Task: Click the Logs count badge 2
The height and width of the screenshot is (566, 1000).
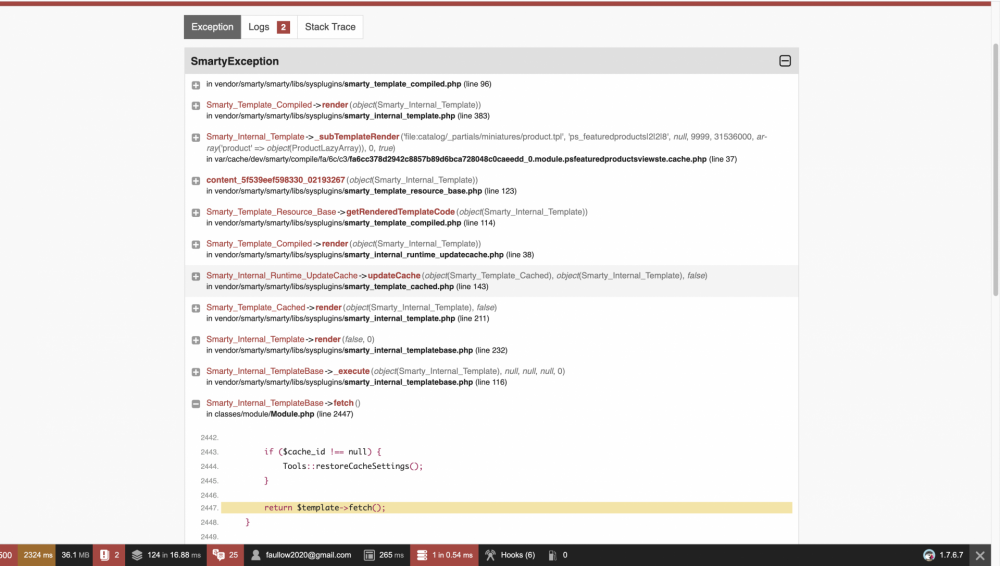Action: pos(283,27)
